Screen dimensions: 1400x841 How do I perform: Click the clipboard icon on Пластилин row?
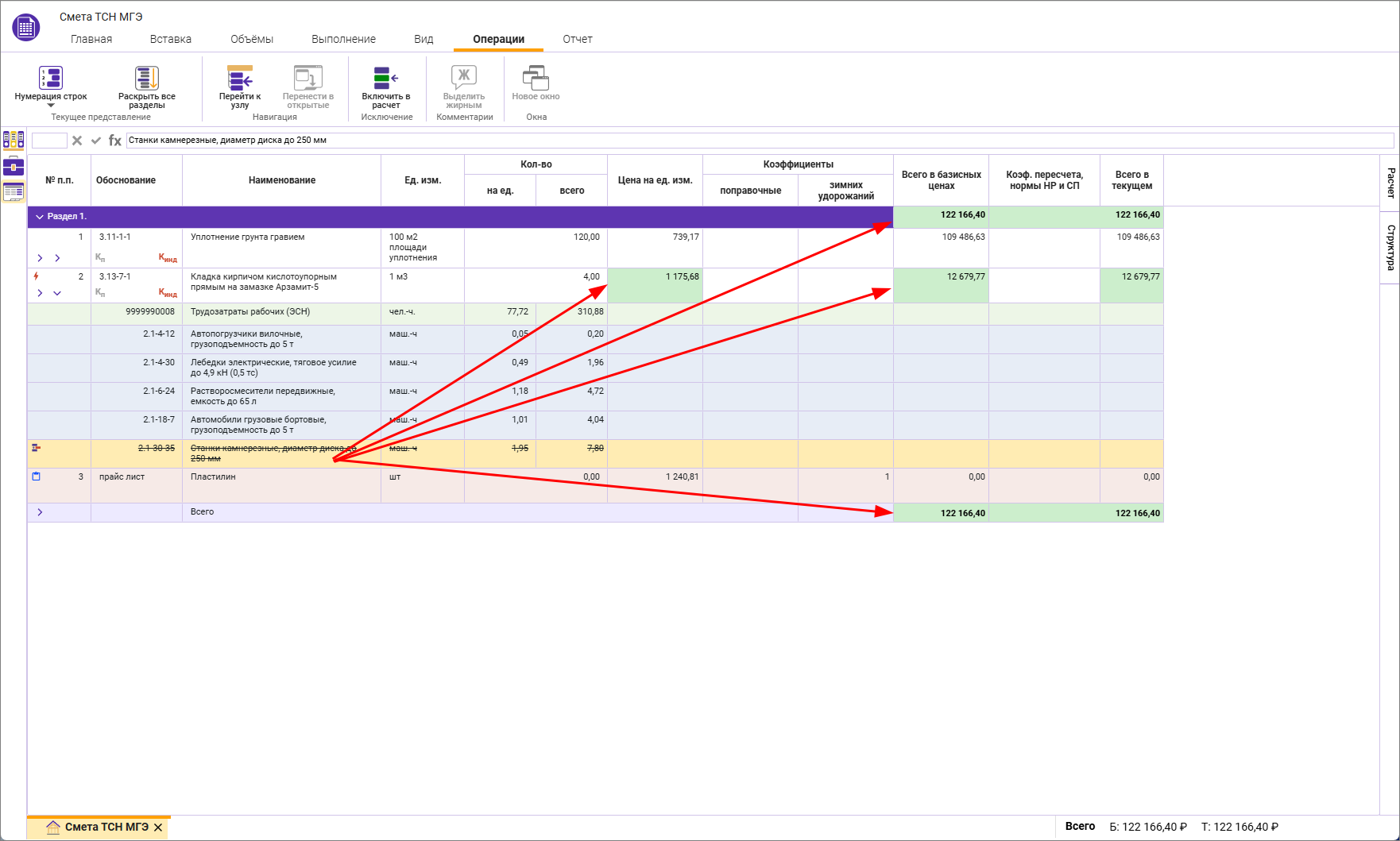tap(36, 476)
